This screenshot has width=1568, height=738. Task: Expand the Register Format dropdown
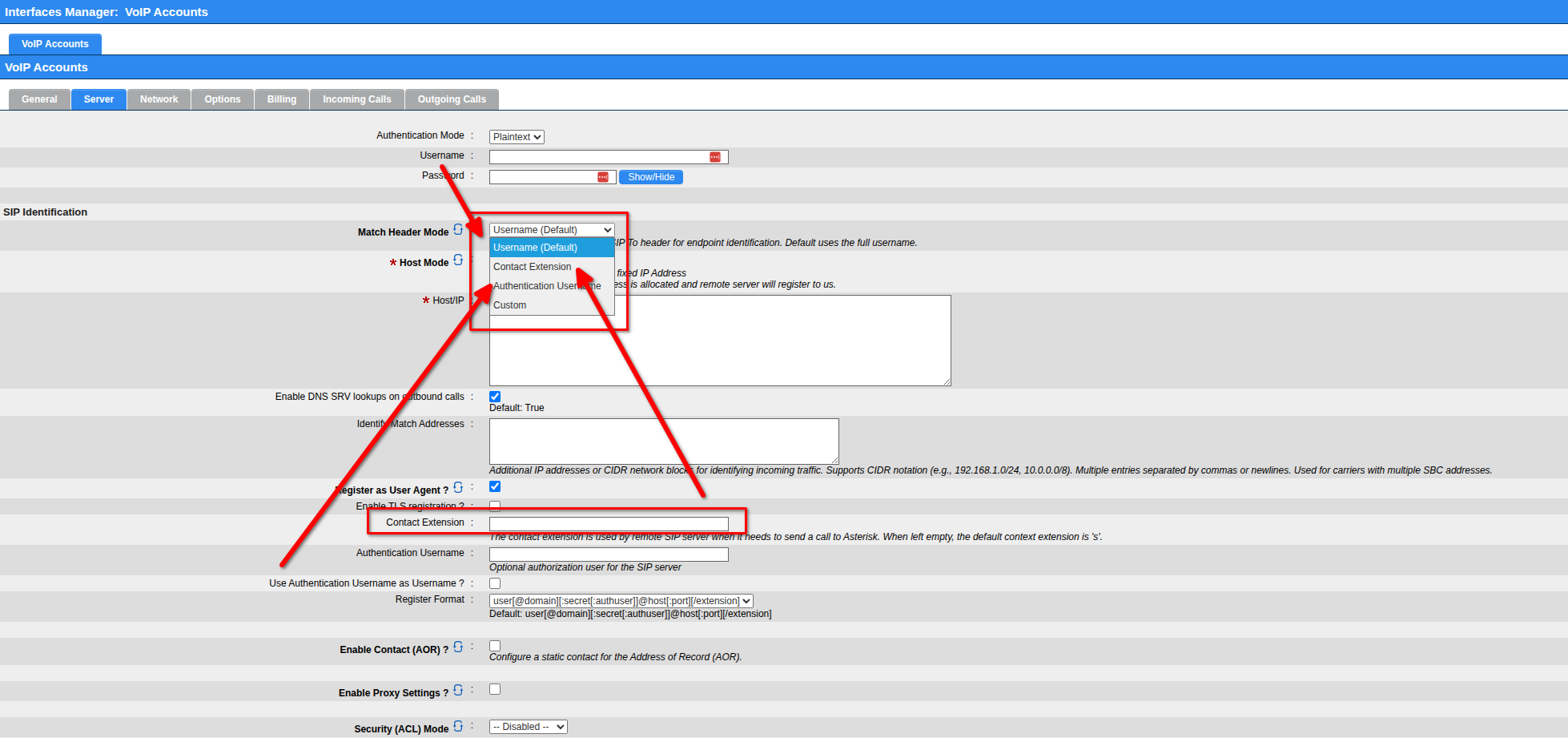(621, 601)
